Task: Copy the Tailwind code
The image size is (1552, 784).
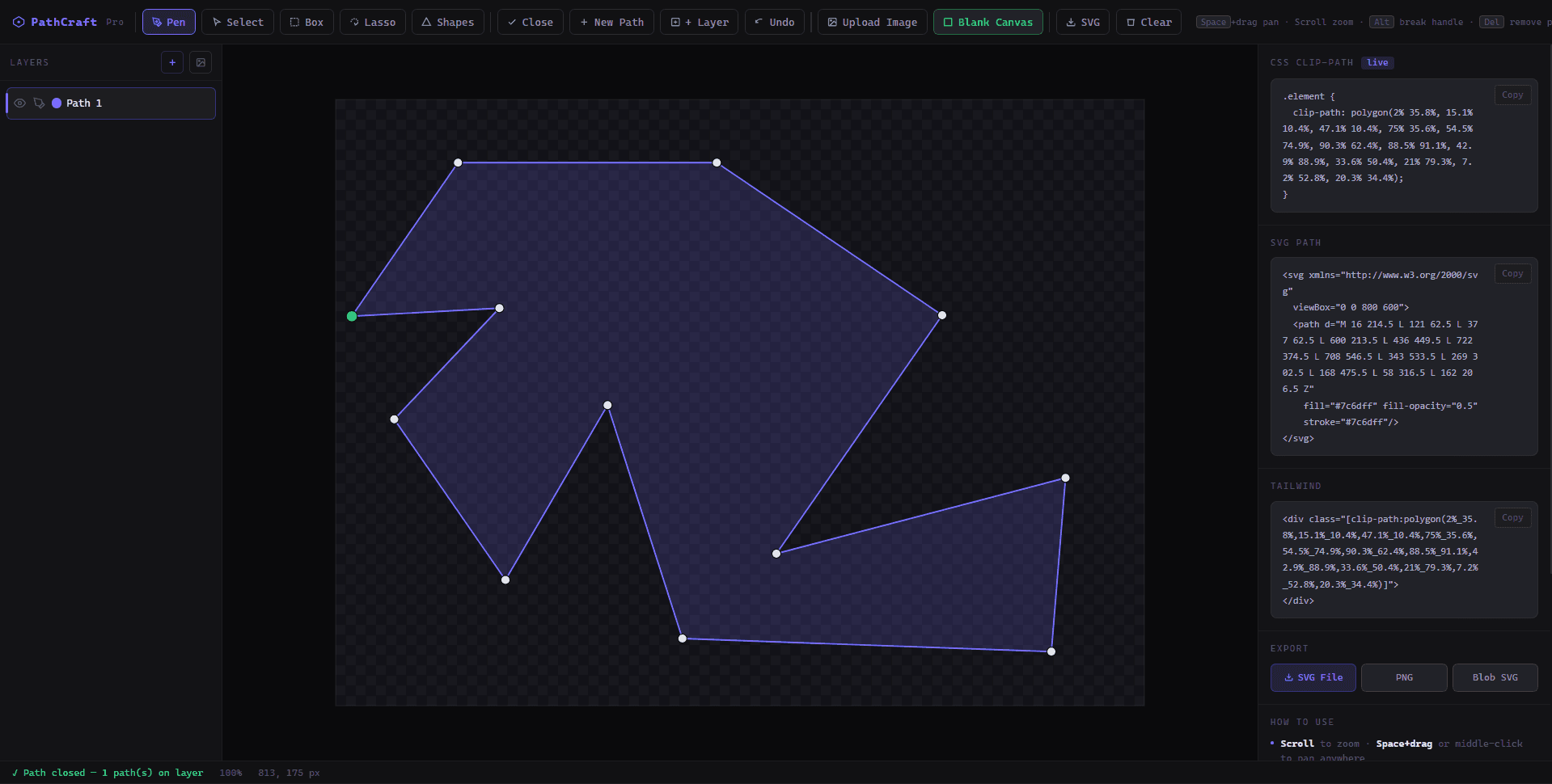Action: (x=1512, y=517)
